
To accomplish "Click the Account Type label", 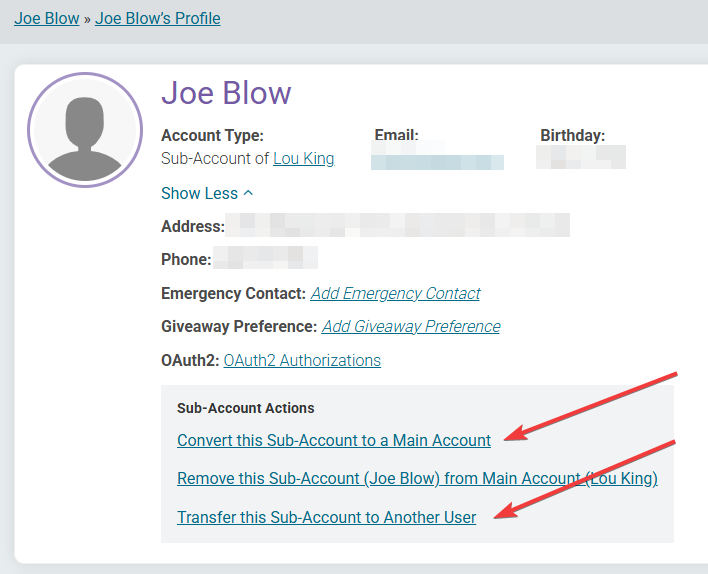I will coord(212,135).
